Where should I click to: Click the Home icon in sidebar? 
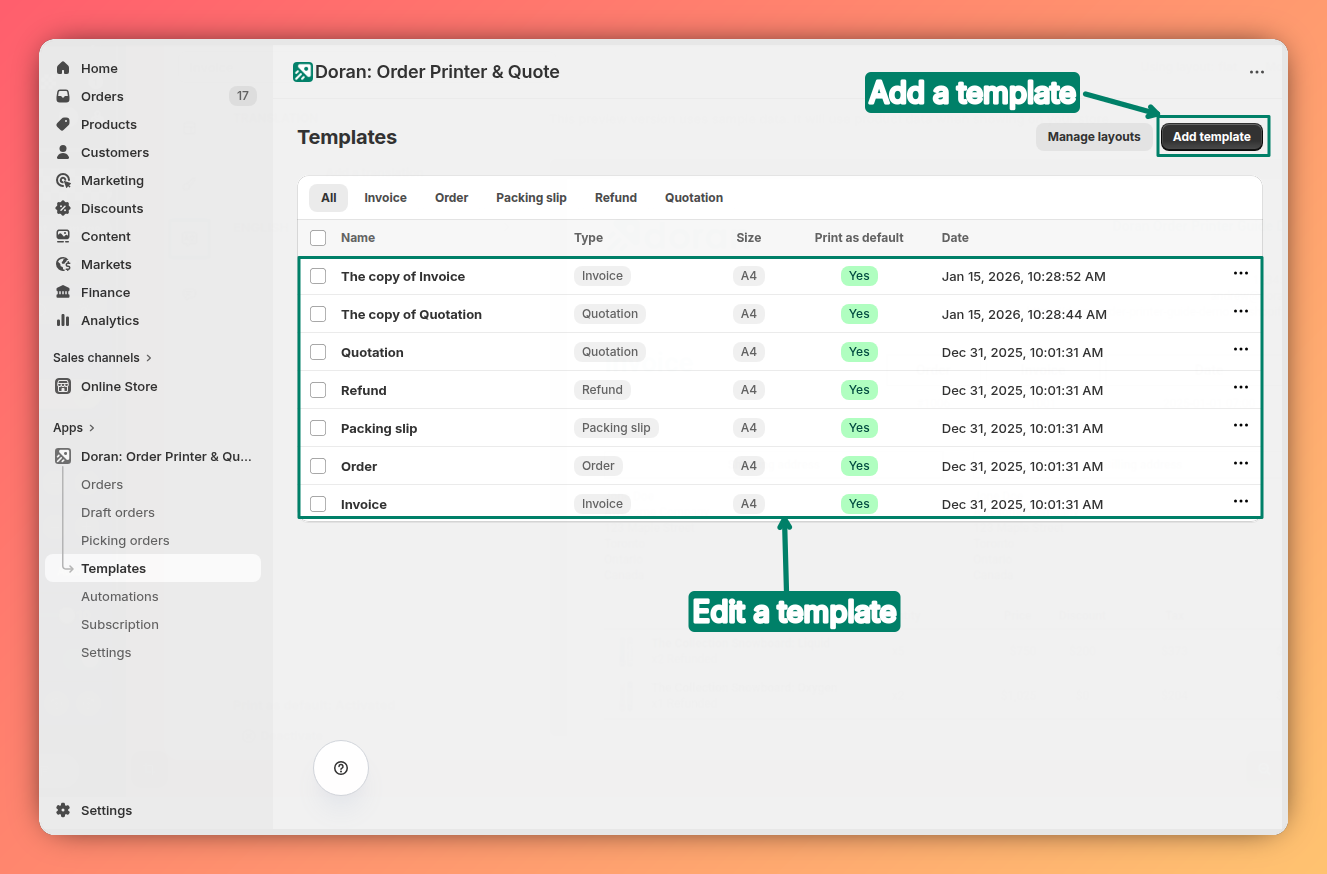pyautogui.click(x=63, y=68)
